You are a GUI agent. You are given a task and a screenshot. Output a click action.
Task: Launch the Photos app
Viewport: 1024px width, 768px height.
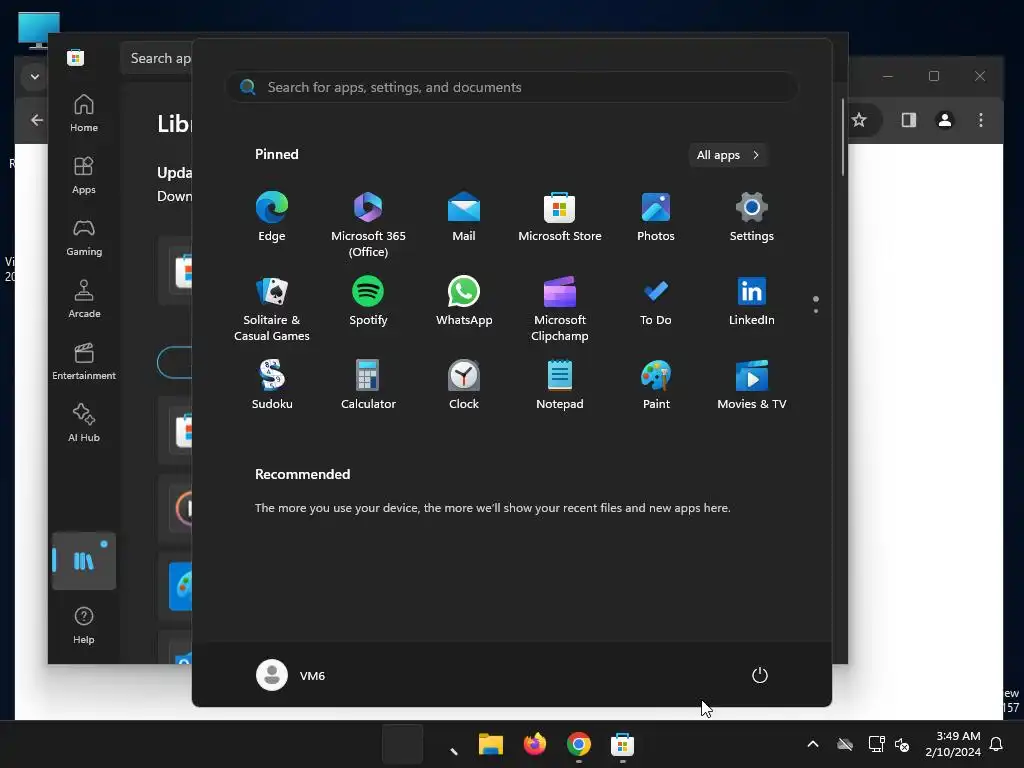656,217
